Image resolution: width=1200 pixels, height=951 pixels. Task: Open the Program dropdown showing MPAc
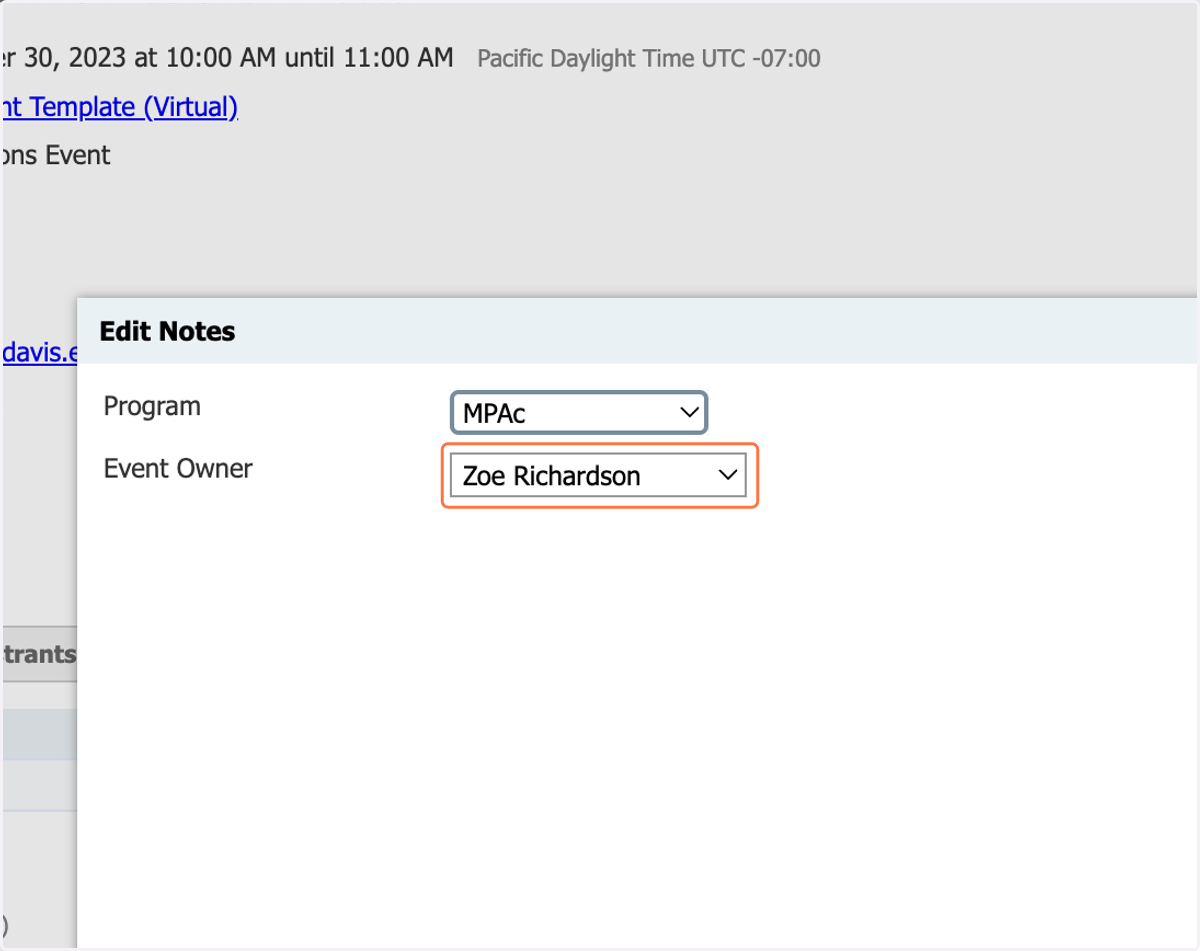[579, 412]
